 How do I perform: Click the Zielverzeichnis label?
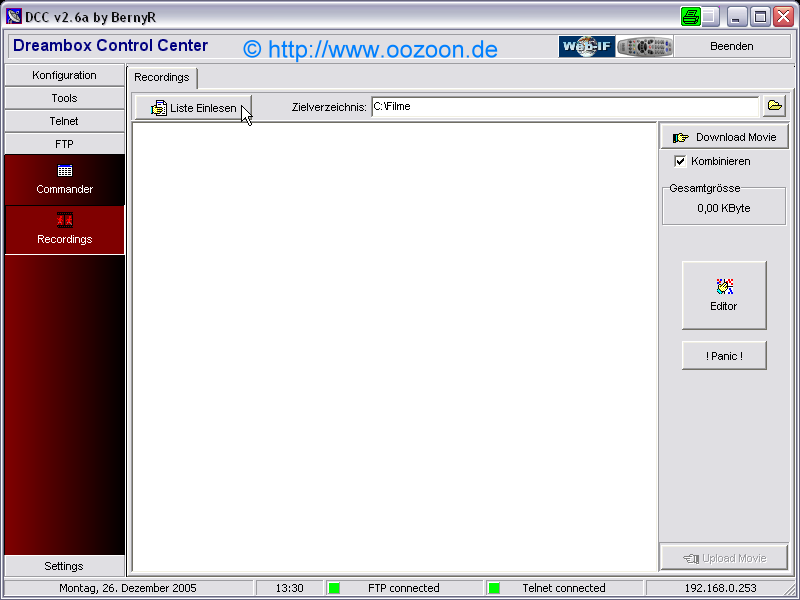coord(329,107)
